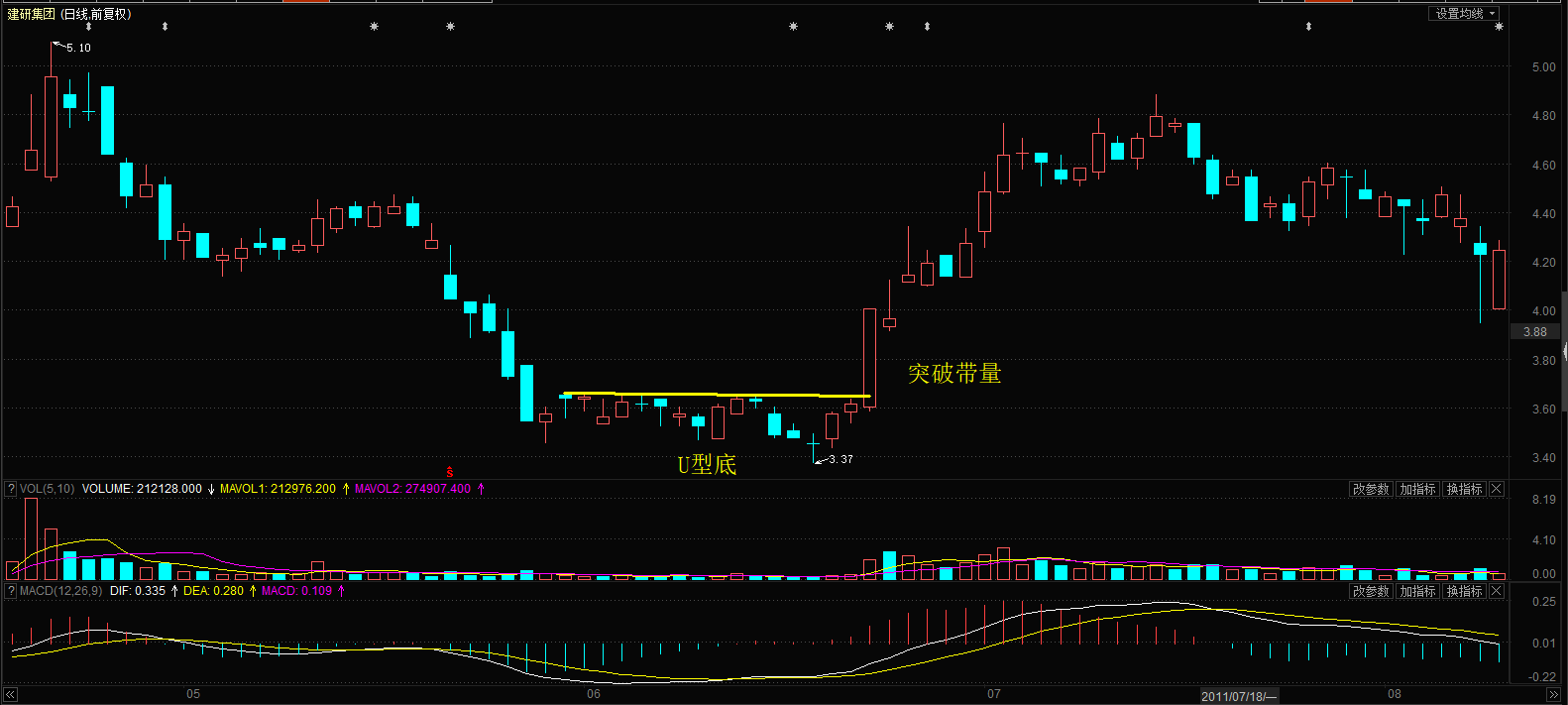The height and width of the screenshot is (705, 1568).
Task: Jump chart left with the double-arrow button
Action: [x=10, y=695]
